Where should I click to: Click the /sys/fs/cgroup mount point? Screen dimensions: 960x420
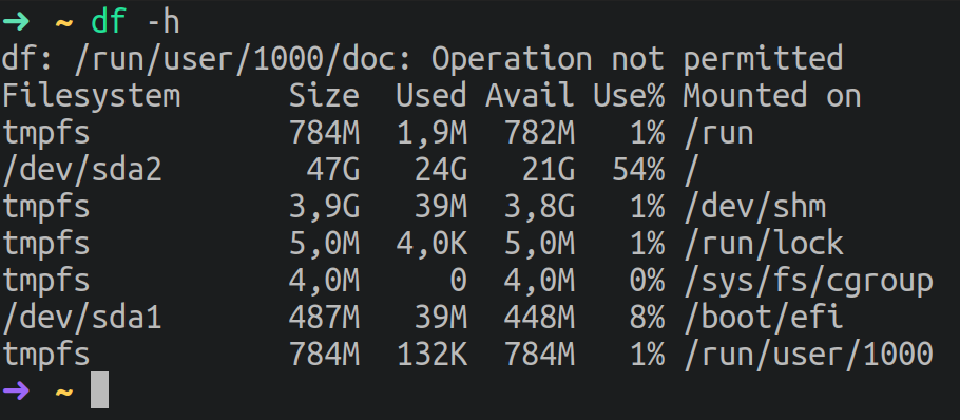pos(808,281)
